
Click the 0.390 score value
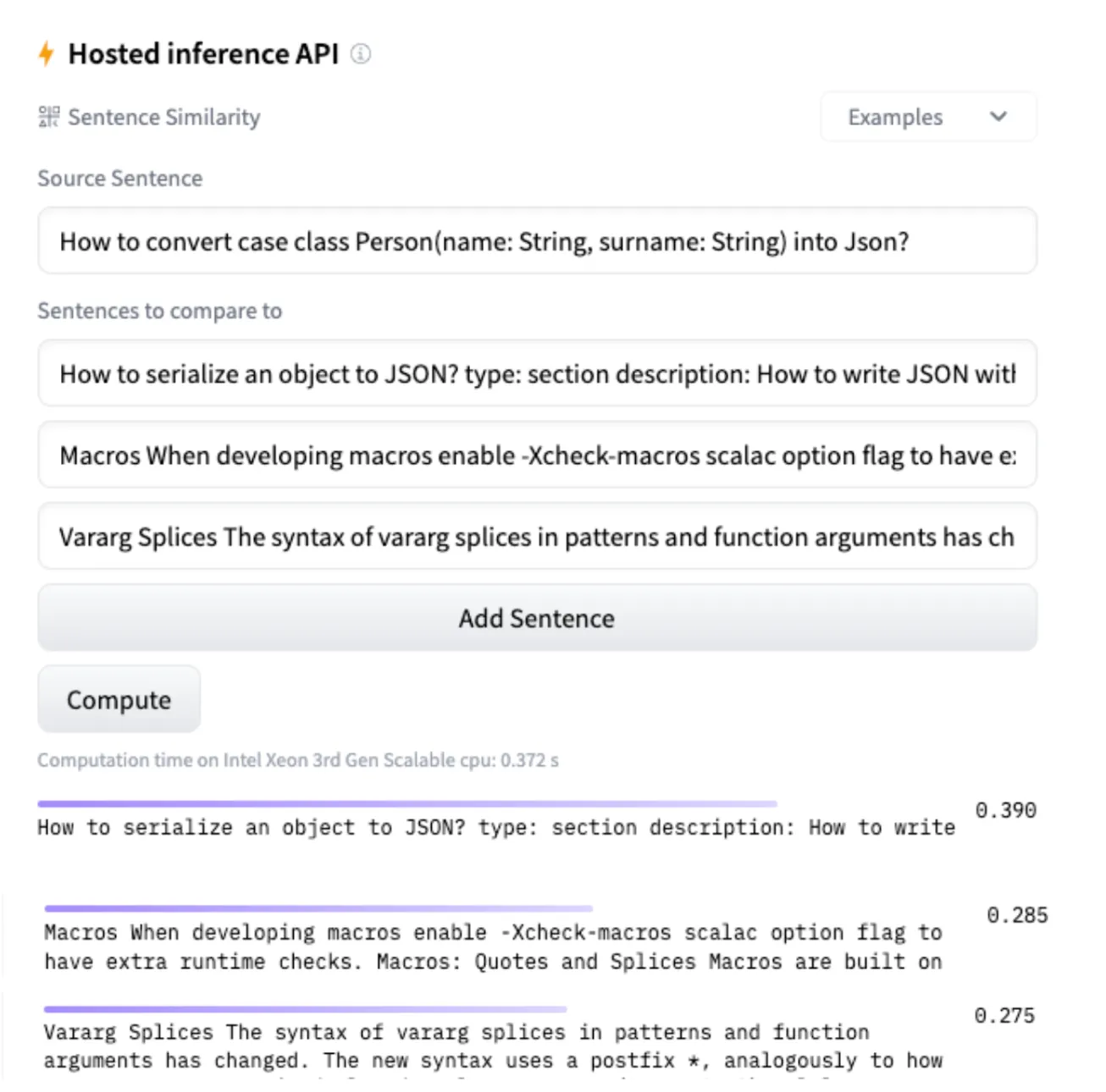[x=1005, y=810]
